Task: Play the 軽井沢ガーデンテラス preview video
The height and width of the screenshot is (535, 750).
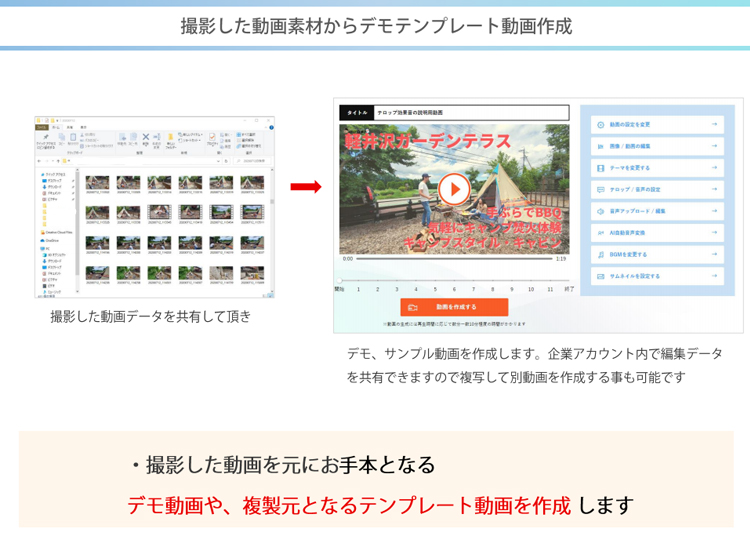Action: tap(454, 189)
